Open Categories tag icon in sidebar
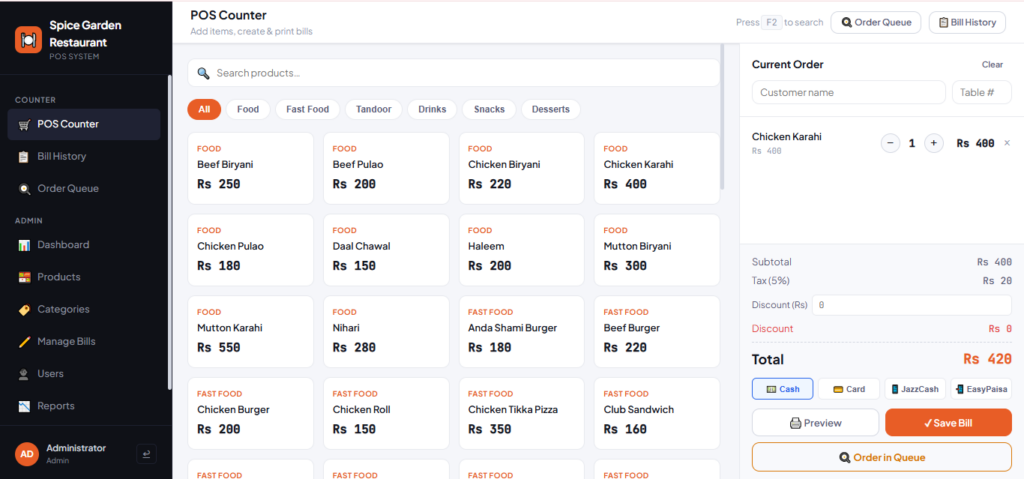The height and width of the screenshot is (479, 1024). [24, 309]
